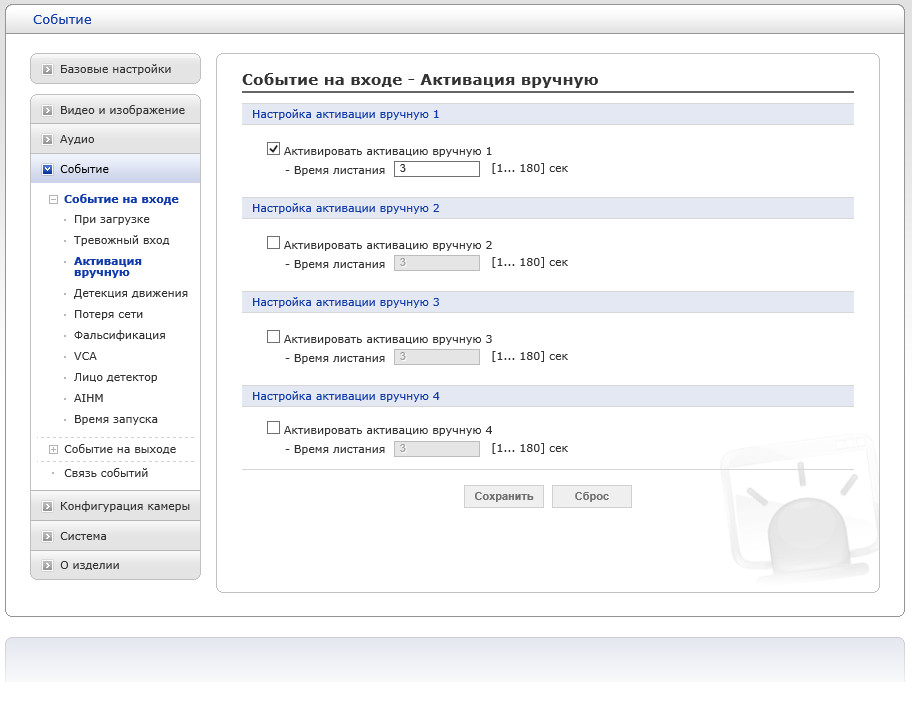Click arrow icon next to Видео и изображение
This screenshot has width=912, height=722.
pyautogui.click(x=47, y=110)
